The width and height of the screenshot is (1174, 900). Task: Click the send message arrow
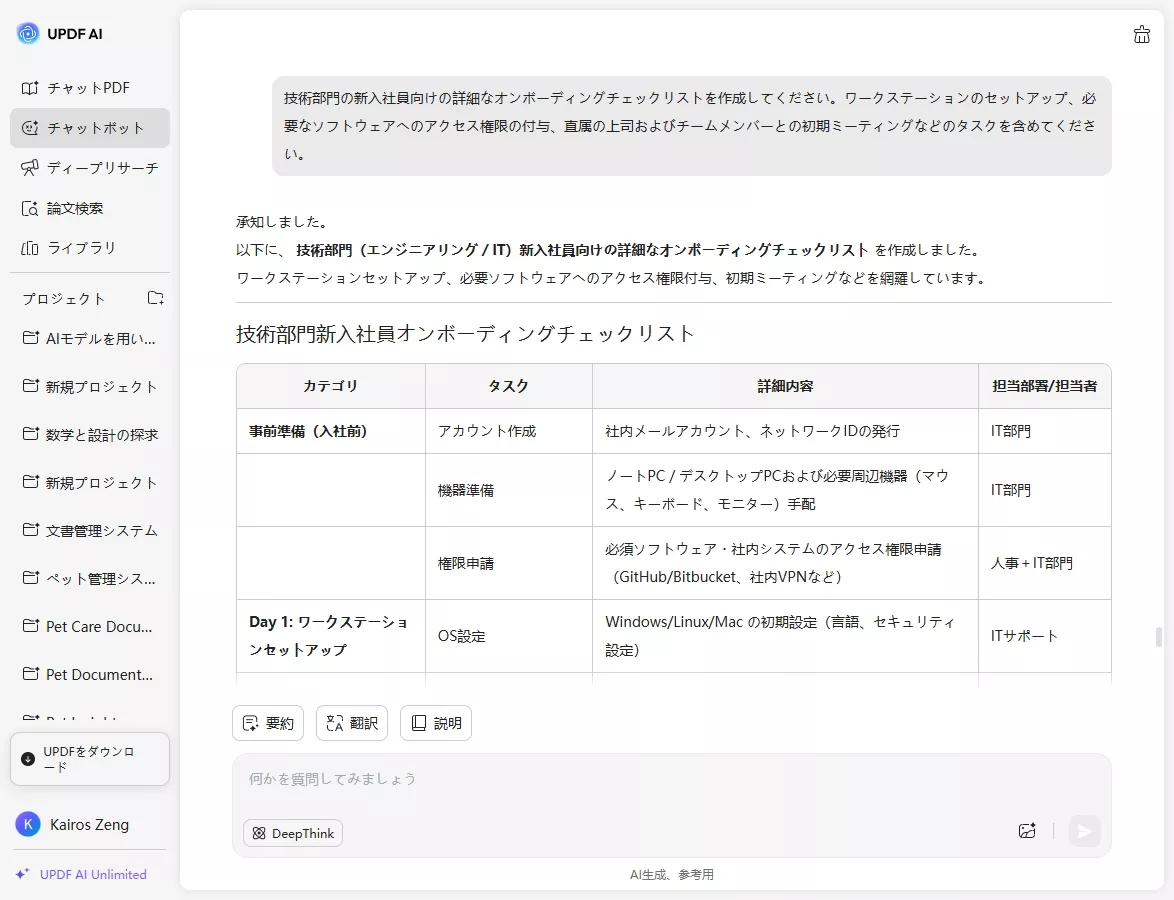click(x=1084, y=831)
